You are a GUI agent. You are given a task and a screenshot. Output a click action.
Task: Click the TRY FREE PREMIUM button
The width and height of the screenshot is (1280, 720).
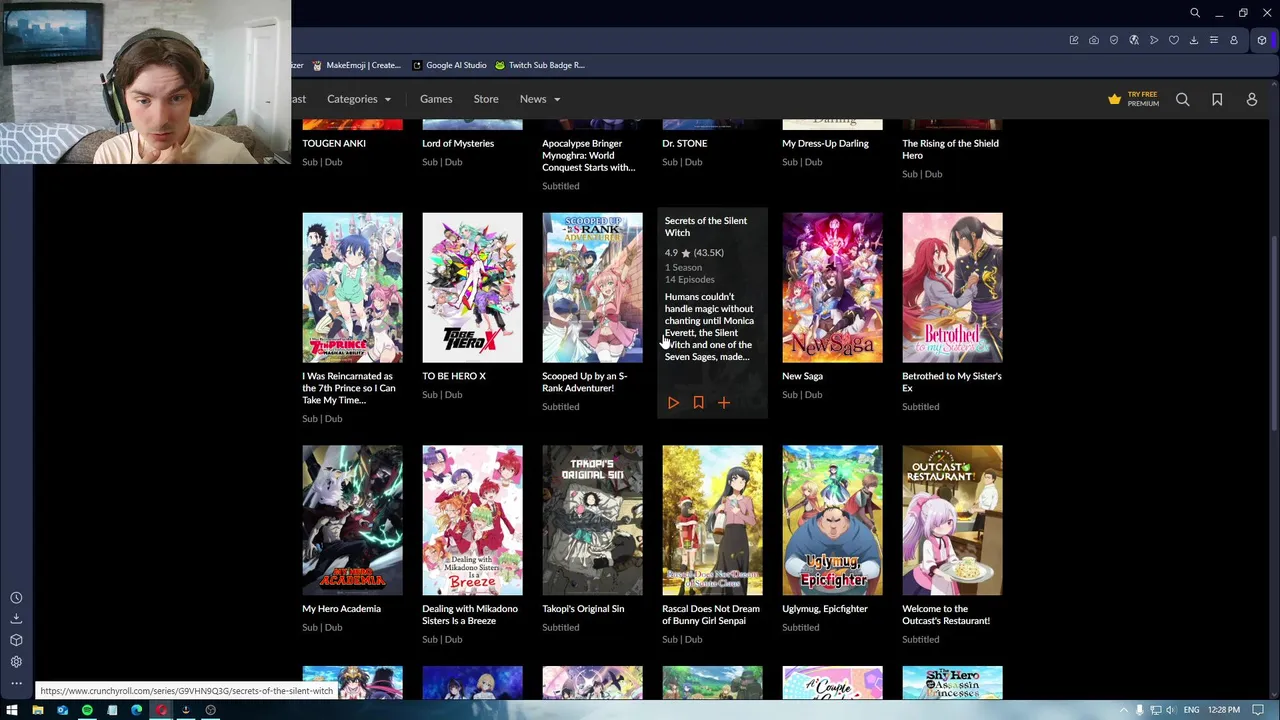[x=1134, y=99]
